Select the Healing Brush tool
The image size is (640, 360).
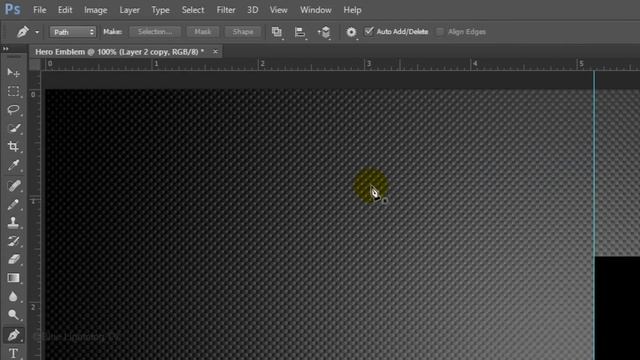tap(13, 186)
